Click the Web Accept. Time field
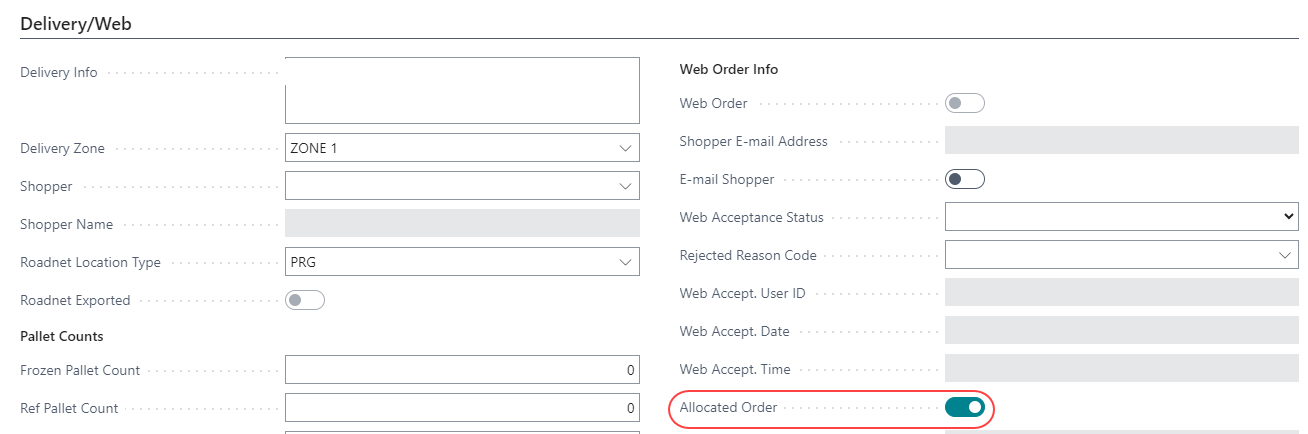 click(1121, 369)
